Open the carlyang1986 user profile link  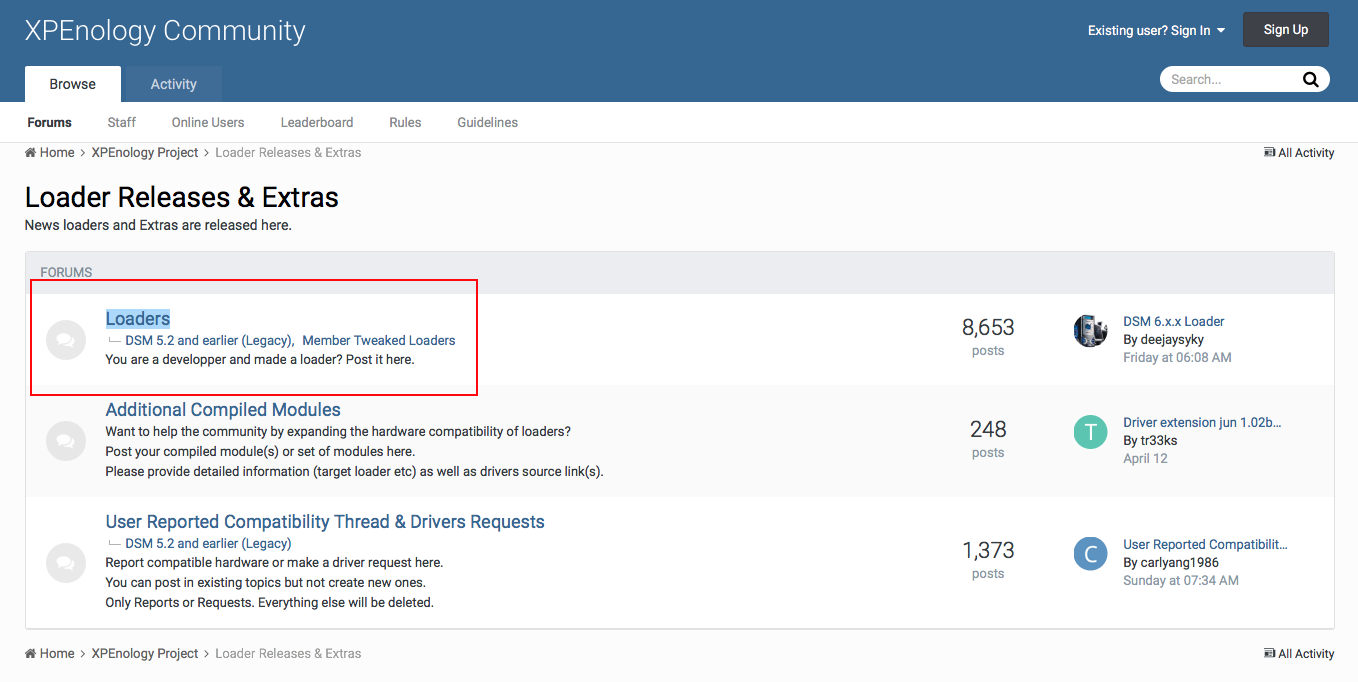coord(1180,563)
